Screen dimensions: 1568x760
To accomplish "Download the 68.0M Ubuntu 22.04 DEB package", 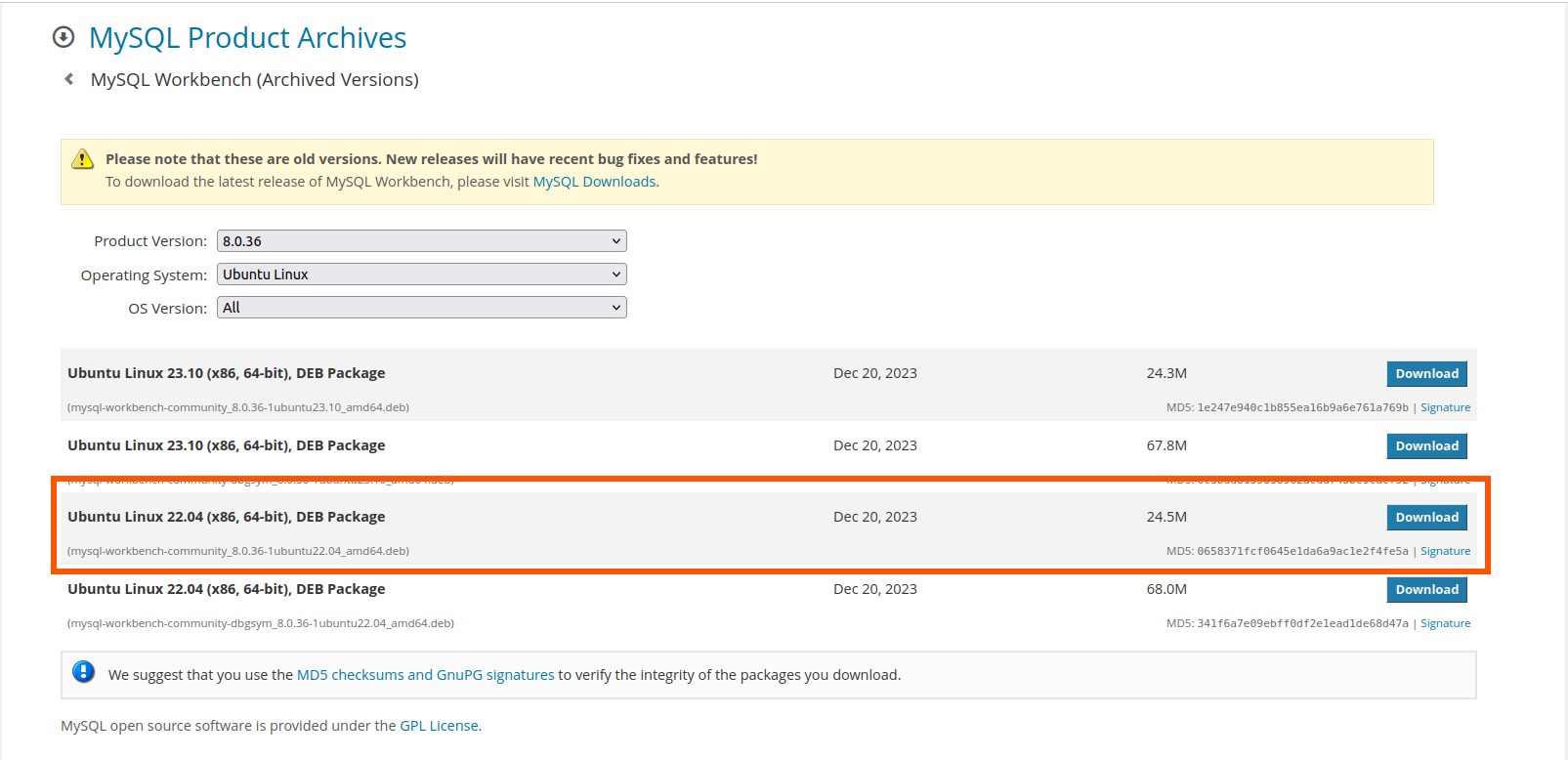I will [x=1426, y=589].
